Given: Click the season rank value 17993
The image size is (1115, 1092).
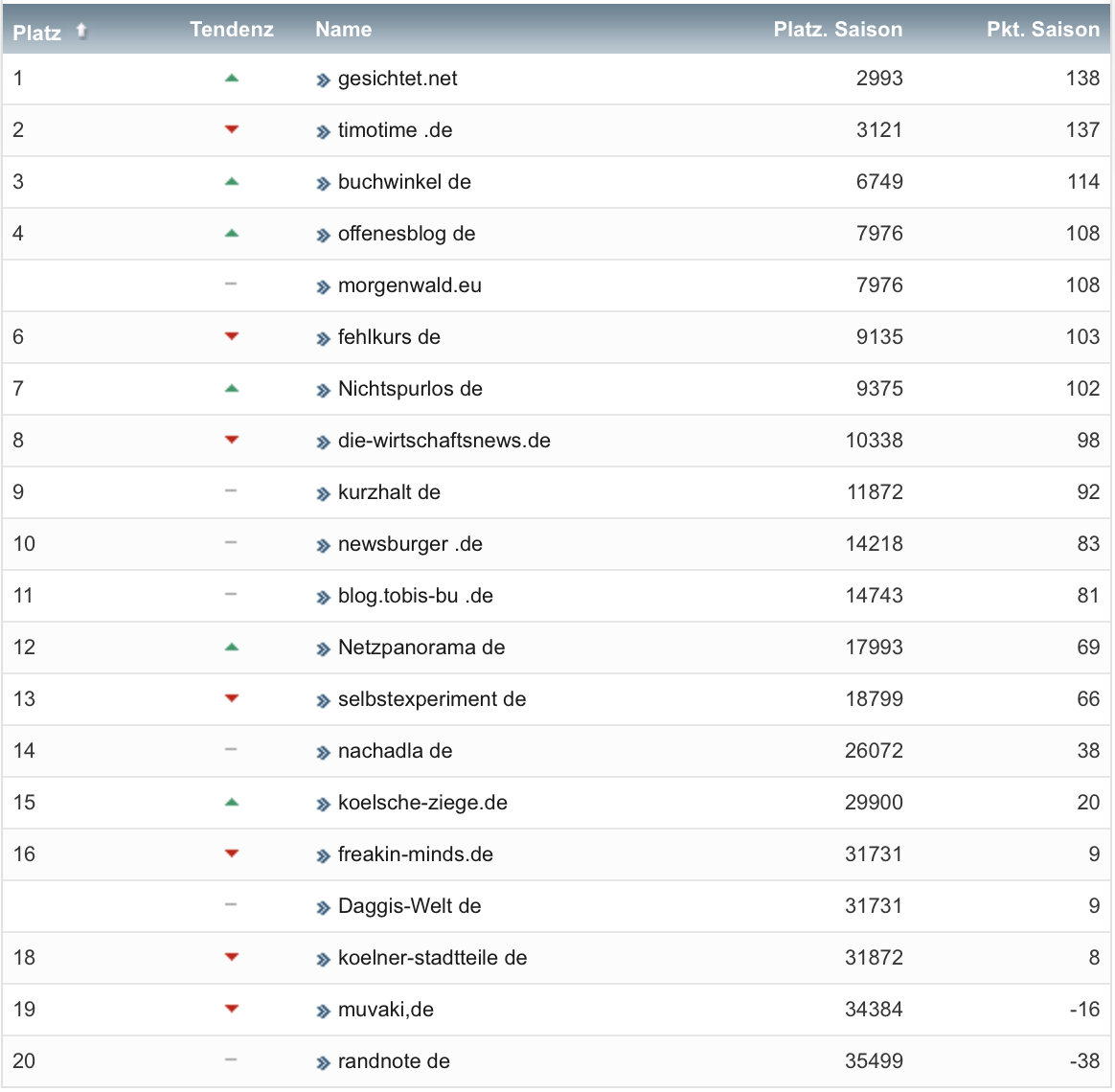Looking at the screenshot, I should click(x=874, y=648).
